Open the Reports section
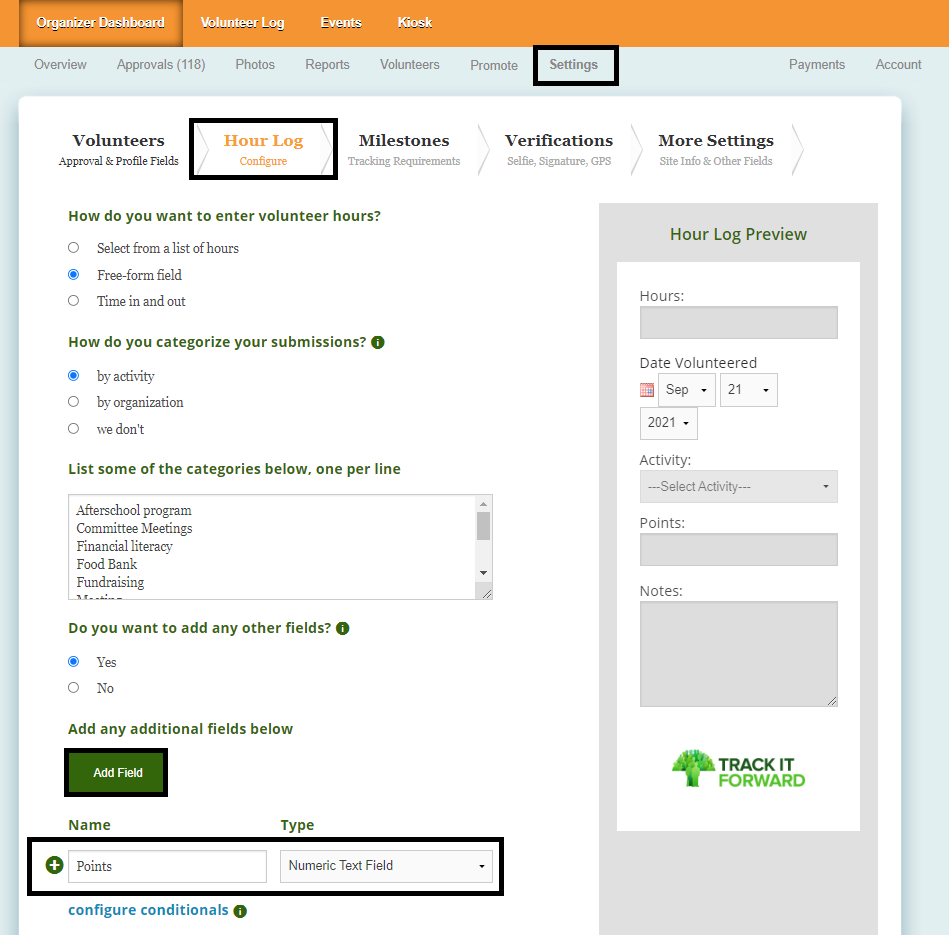 point(327,65)
